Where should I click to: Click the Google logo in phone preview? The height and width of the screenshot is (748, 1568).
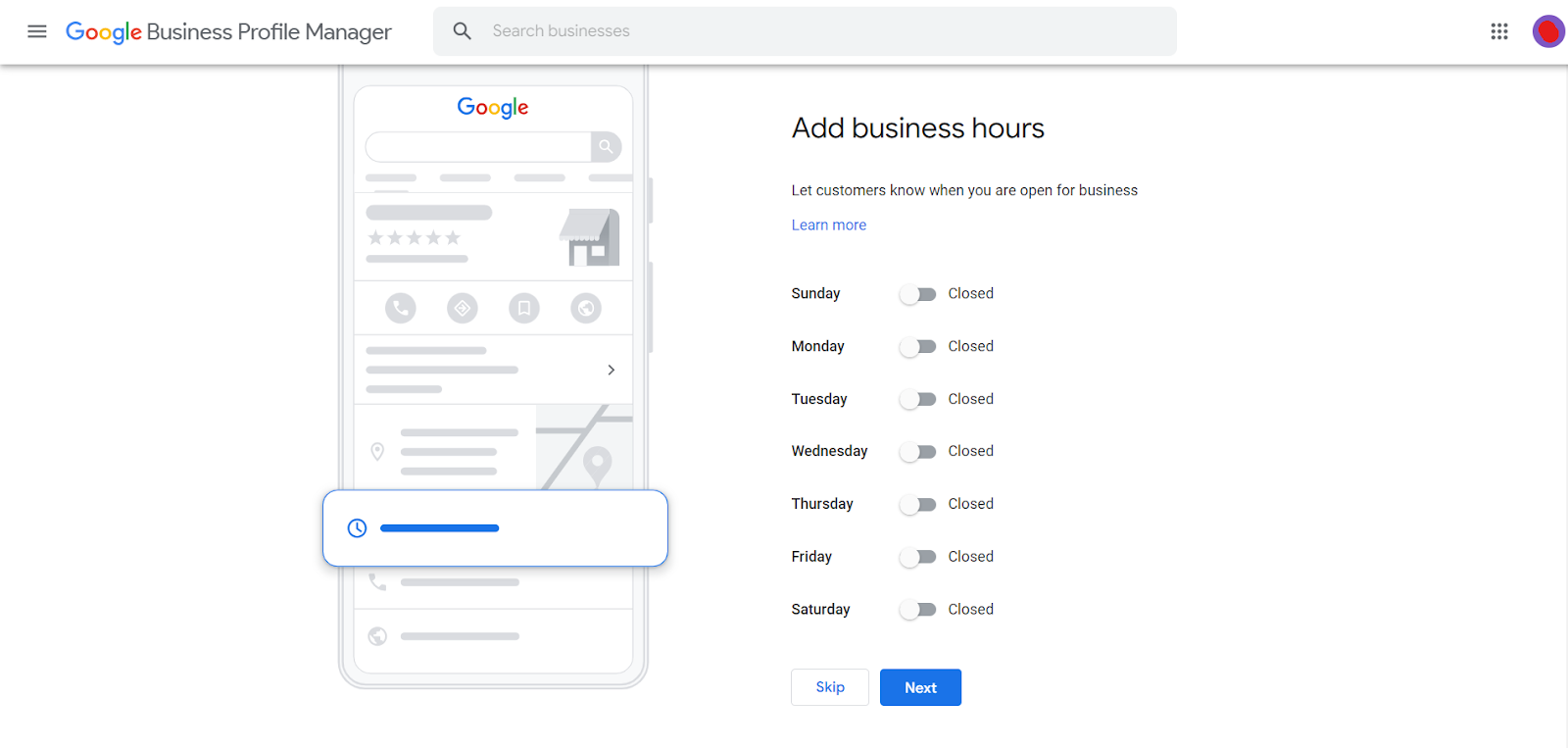[x=493, y=108]
